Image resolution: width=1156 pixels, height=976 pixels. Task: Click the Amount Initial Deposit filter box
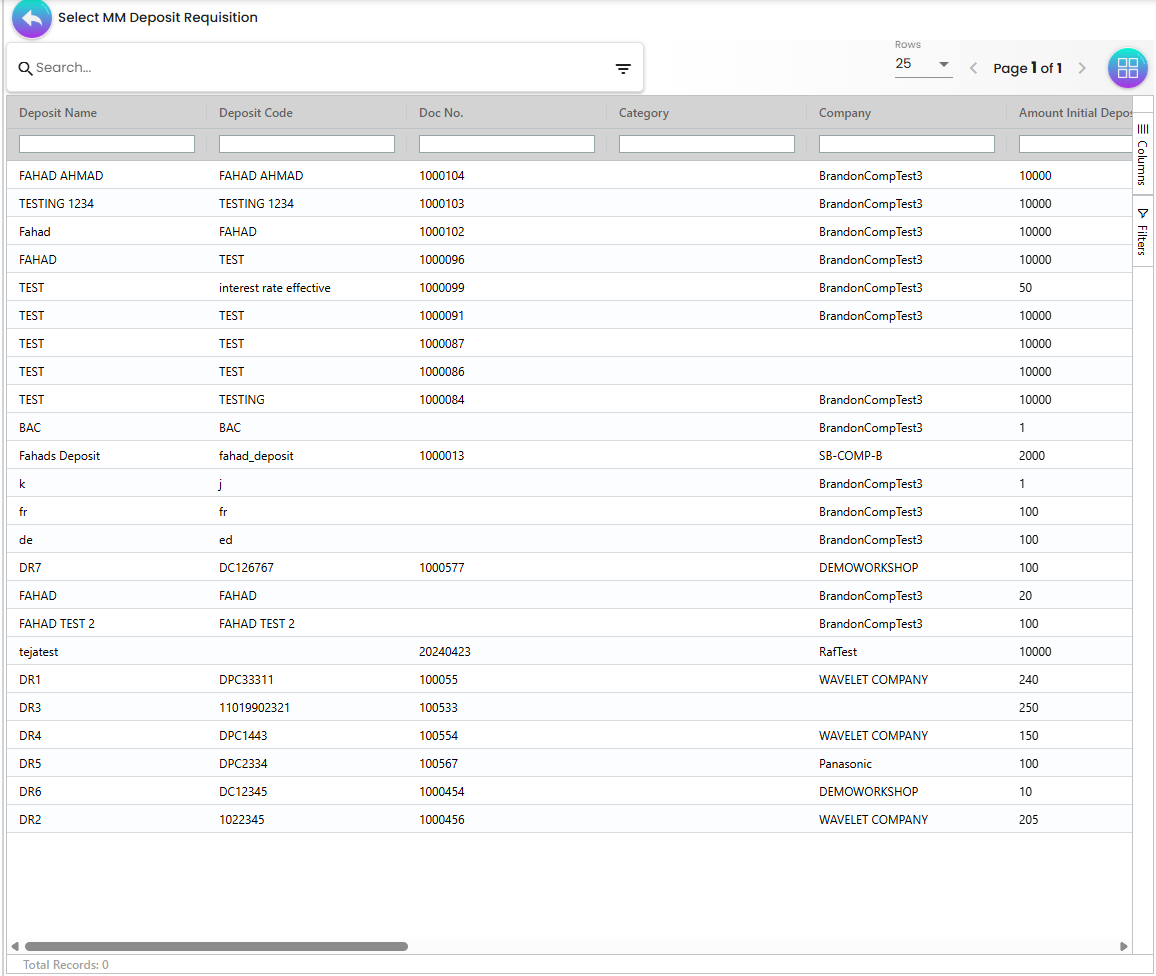pyautogui.click(x=1075, y=144)
